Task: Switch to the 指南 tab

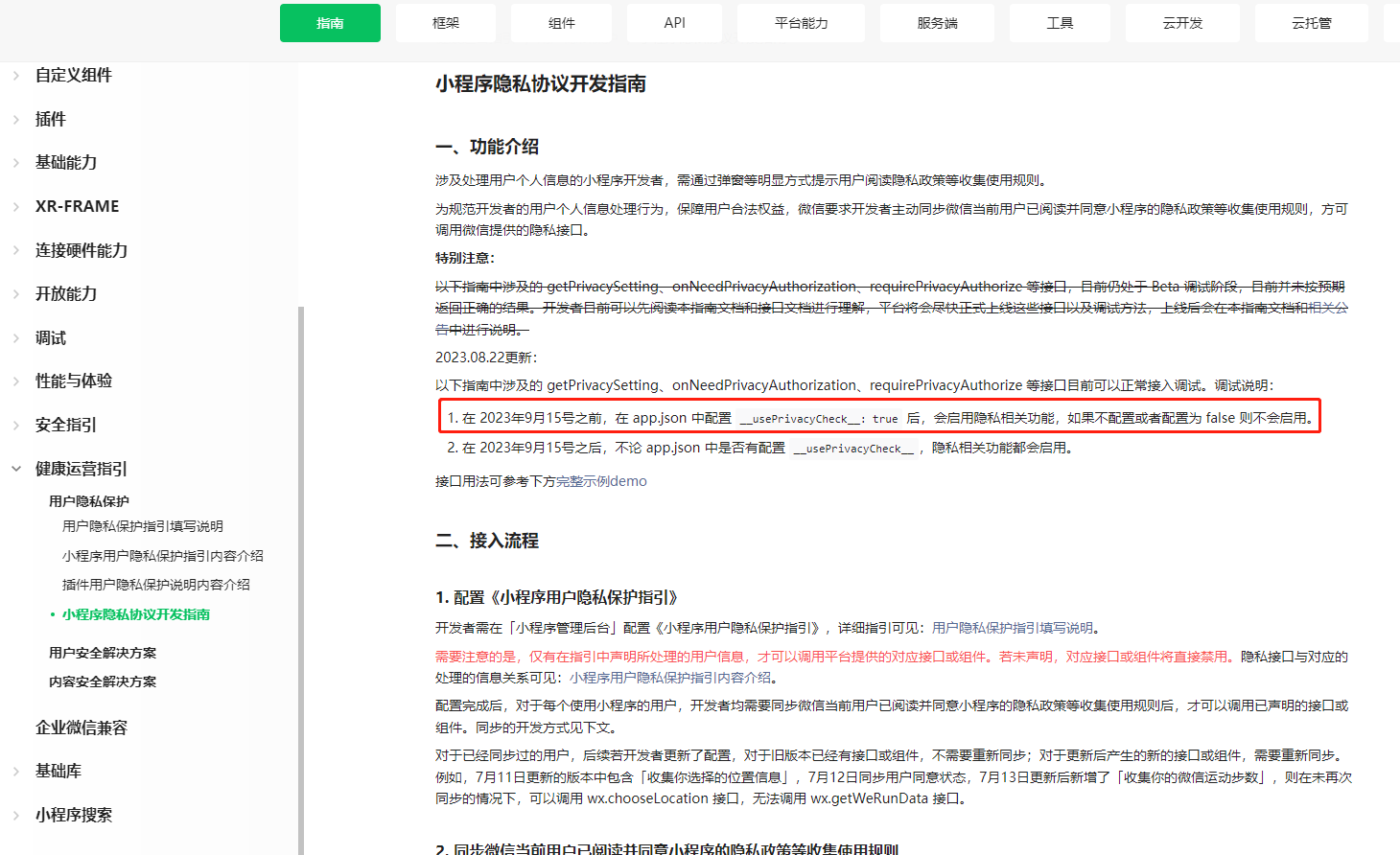Action: pyautogui.click(x=330, y=23)
